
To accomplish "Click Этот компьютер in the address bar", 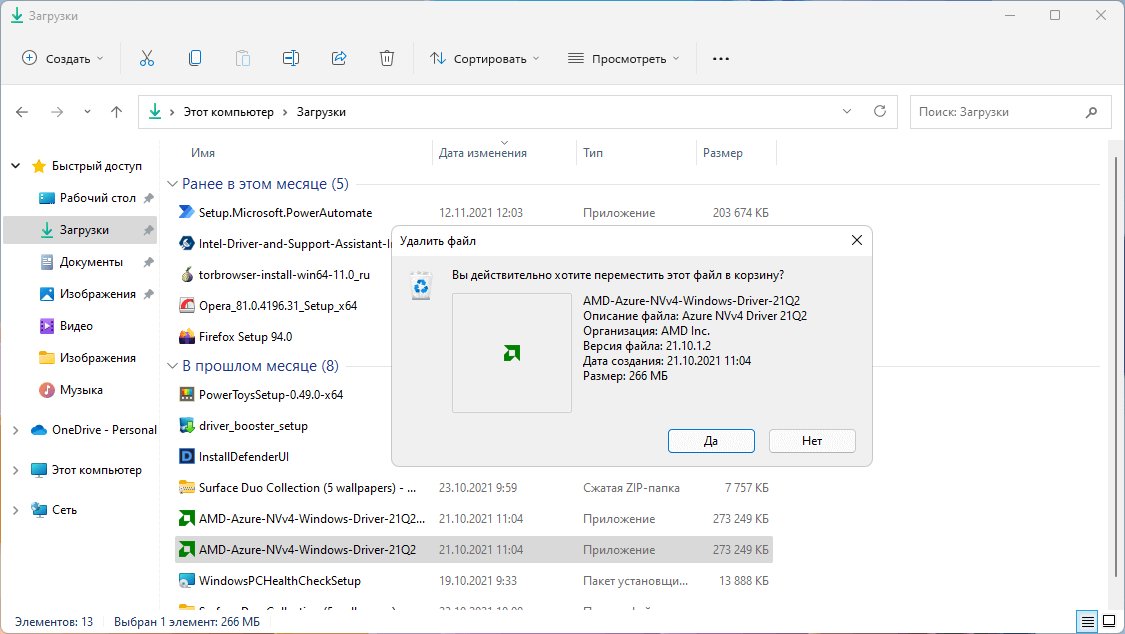I will coord(229,112).
